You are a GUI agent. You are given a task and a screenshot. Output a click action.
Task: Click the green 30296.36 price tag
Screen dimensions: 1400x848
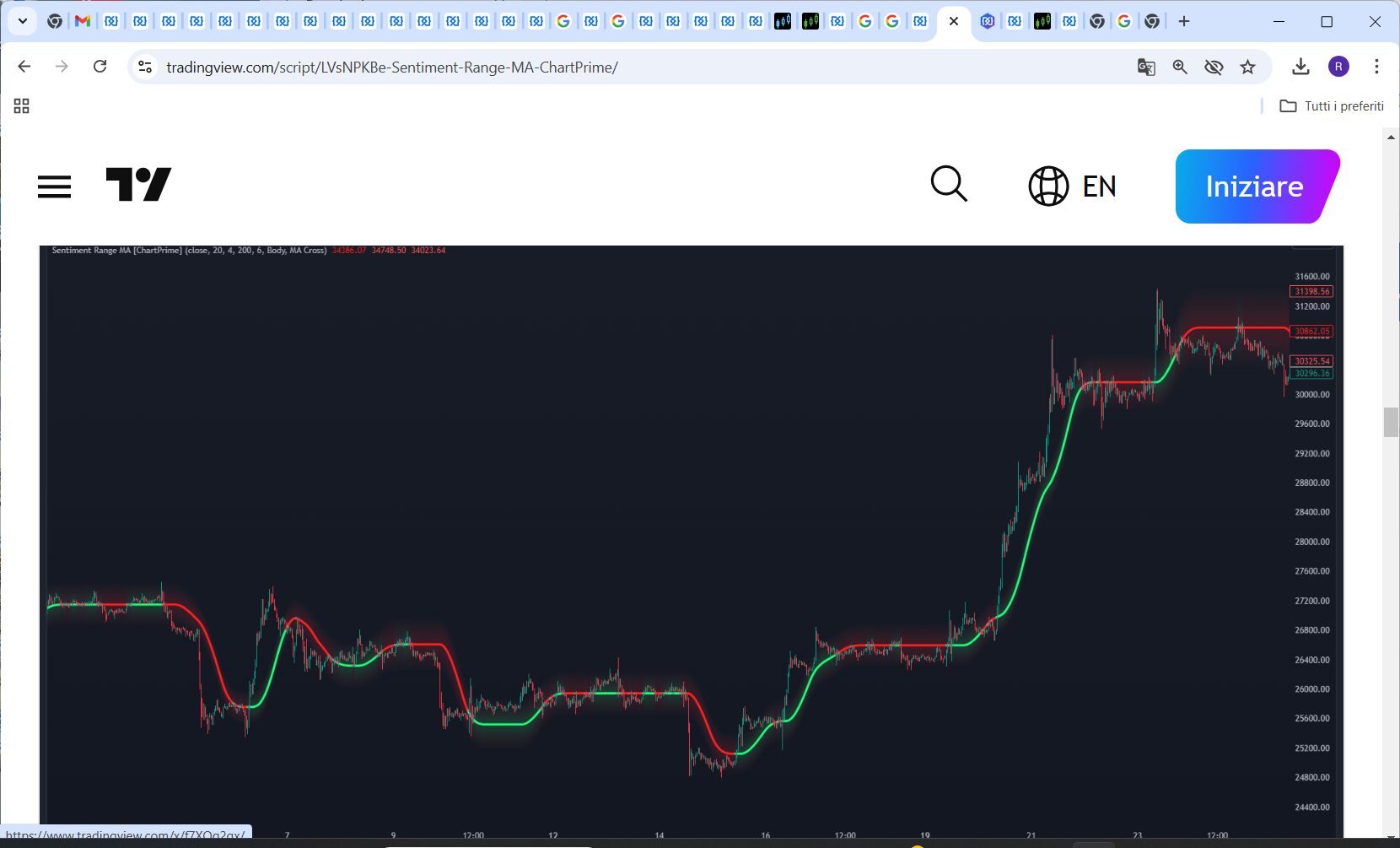pos(1311,373)
